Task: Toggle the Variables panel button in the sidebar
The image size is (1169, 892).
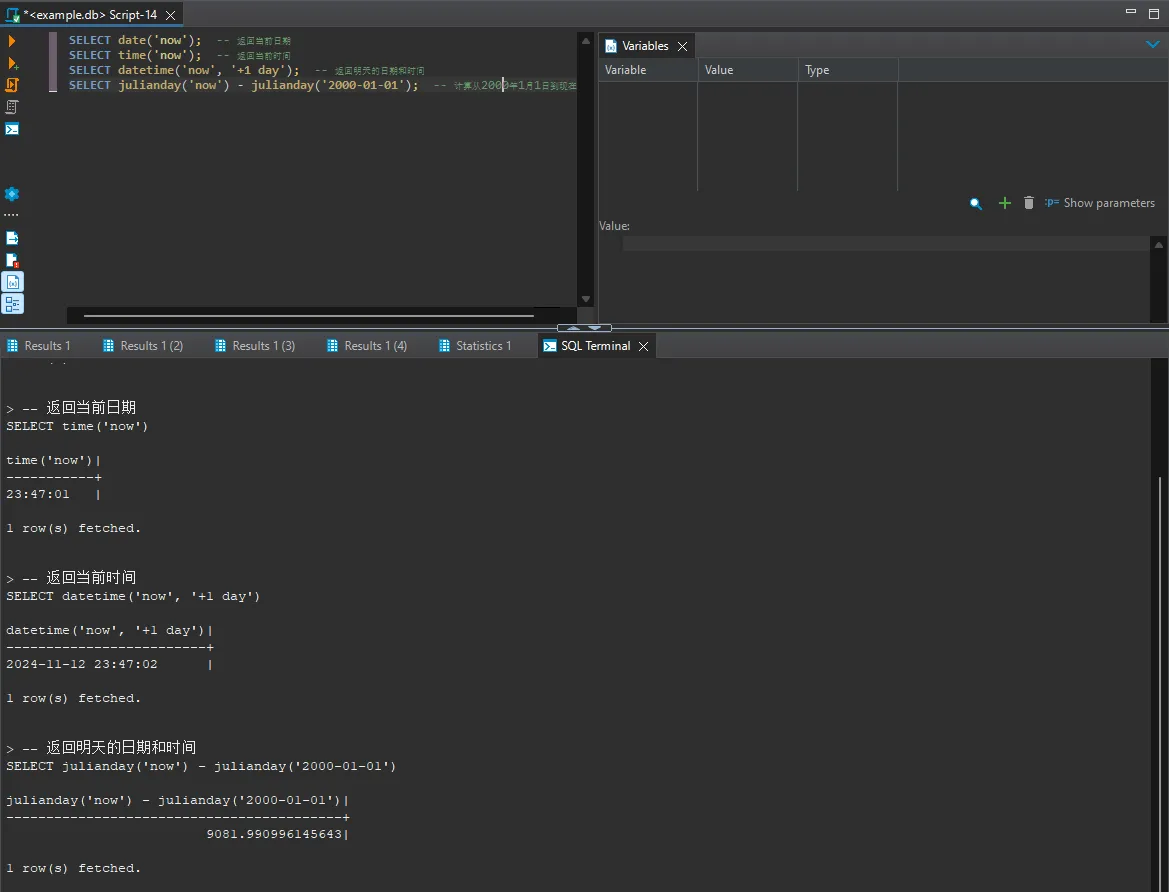Action: pyautogui.click(x=13, y=282)
